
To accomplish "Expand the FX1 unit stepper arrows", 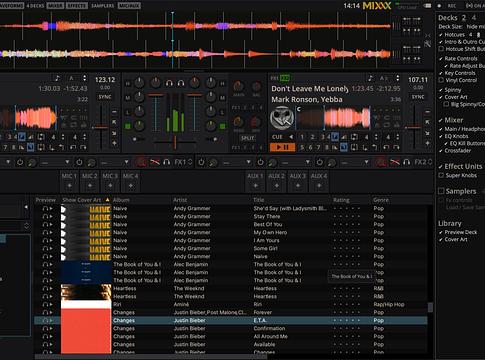I will (x=190, y=162).
